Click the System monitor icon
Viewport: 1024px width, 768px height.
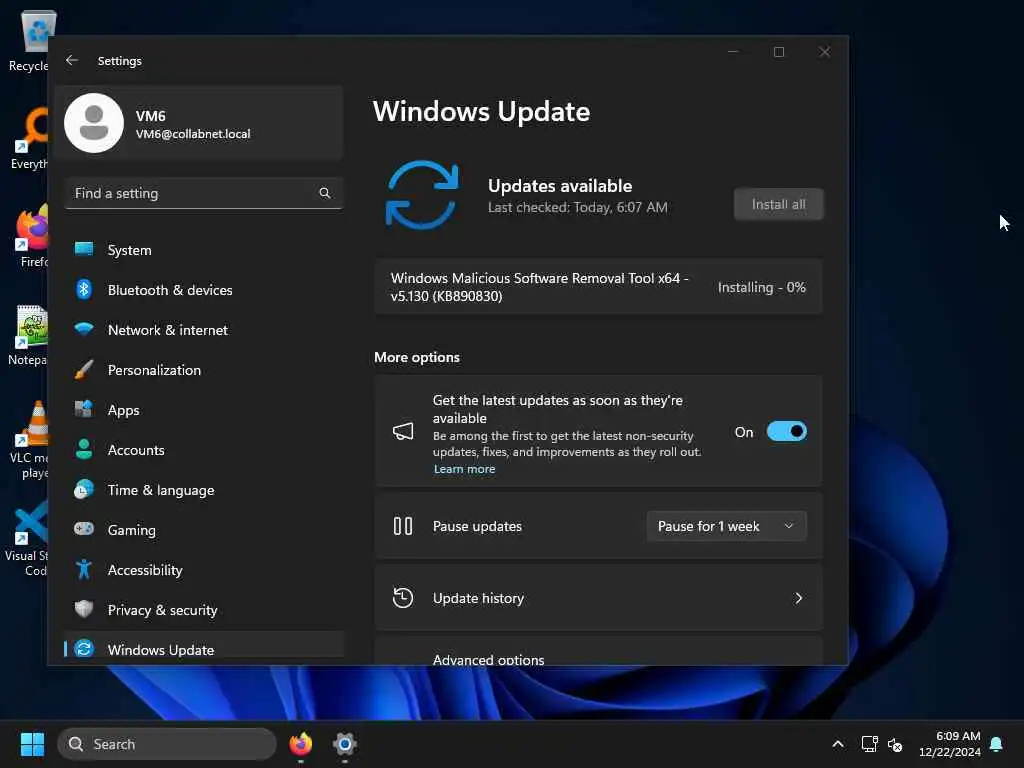coord(84,249)
